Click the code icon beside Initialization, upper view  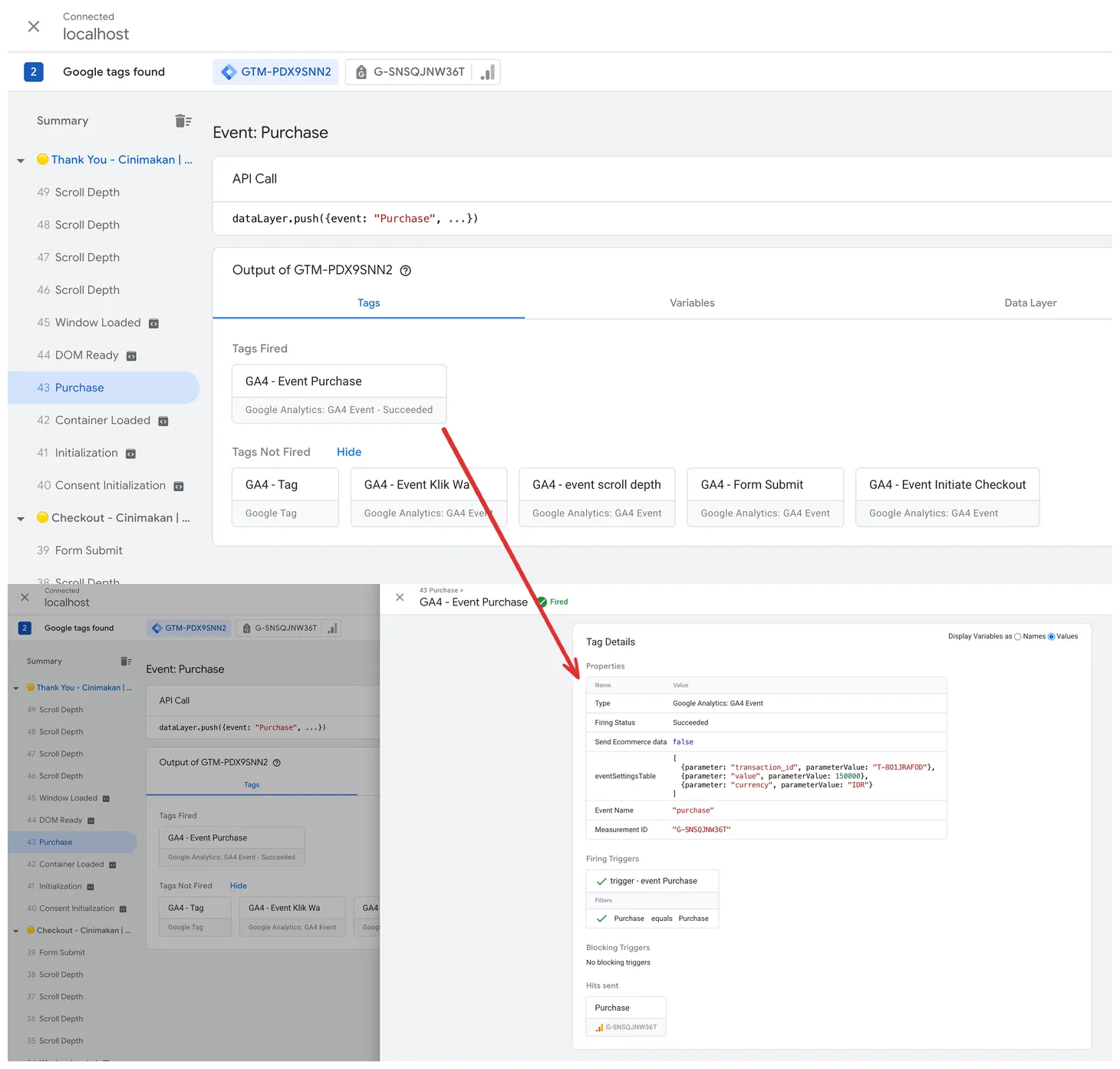coord(130,454)
